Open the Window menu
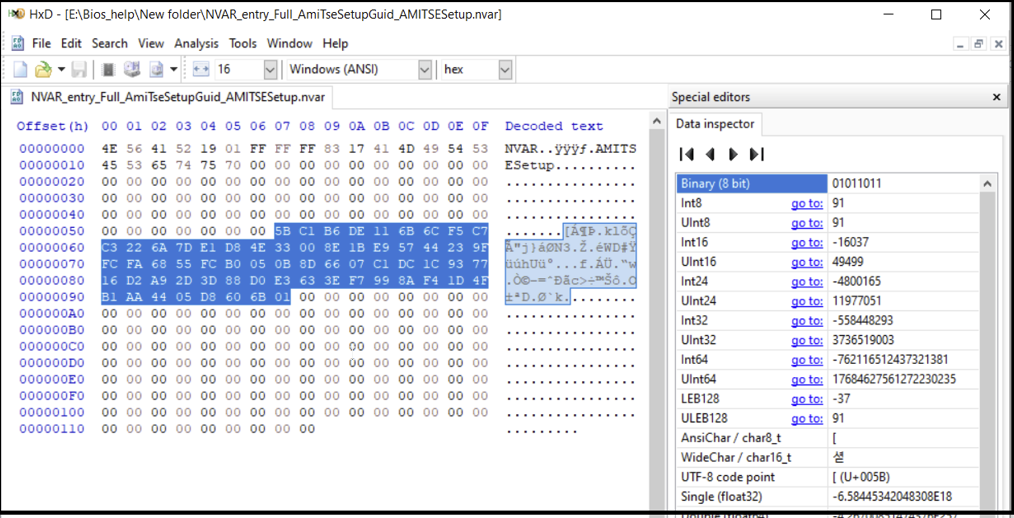Image resolution: width=1014 pixels, height=518 pixels. 289,43
